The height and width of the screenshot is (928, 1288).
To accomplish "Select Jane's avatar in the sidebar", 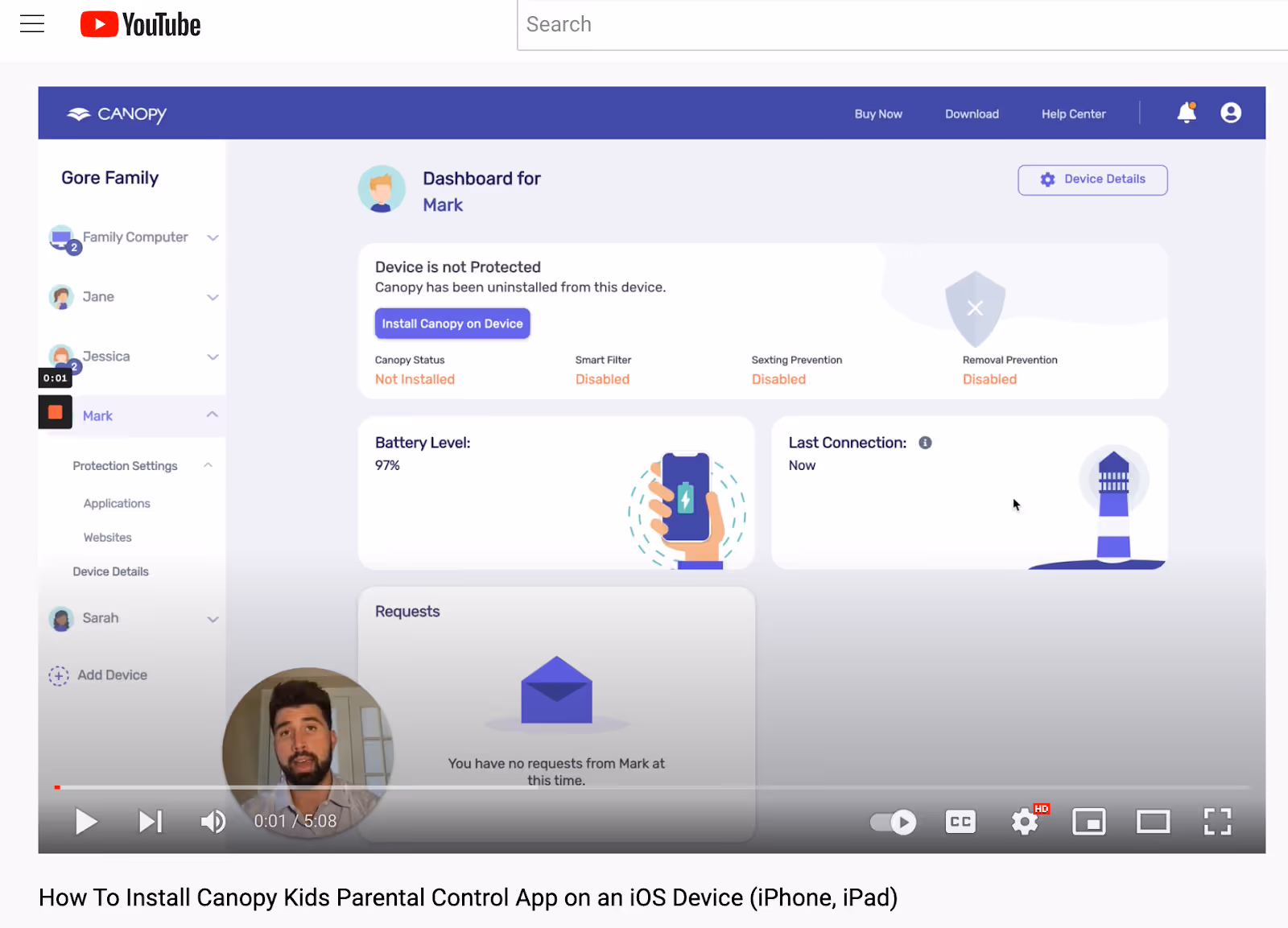I will [x=61, y=297].
